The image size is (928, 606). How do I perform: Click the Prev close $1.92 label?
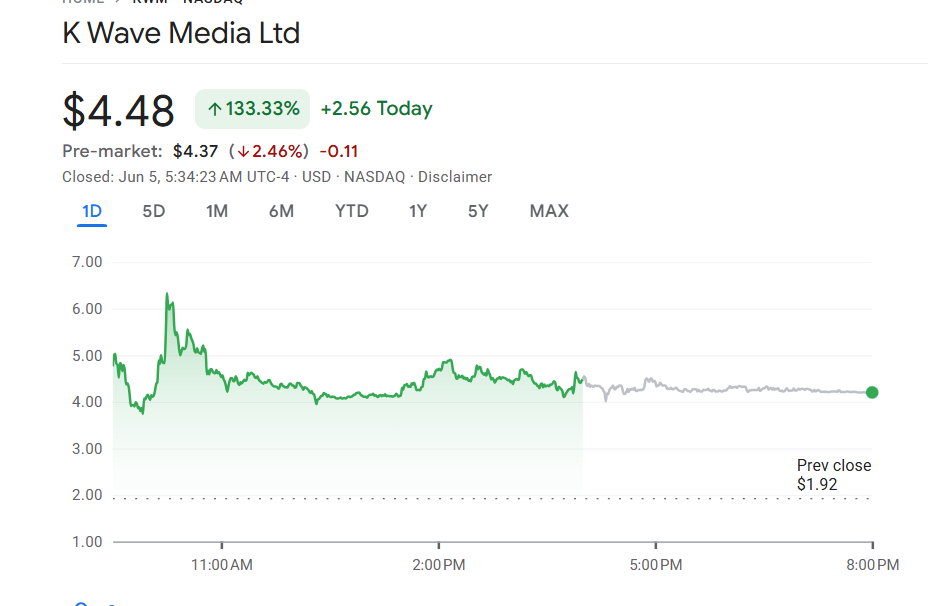[833, 475]
